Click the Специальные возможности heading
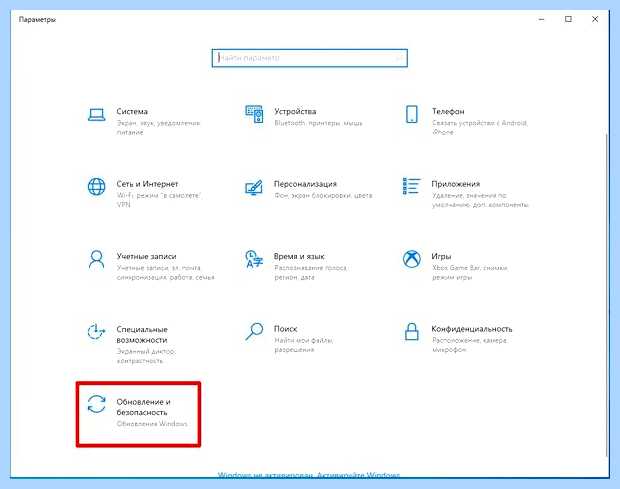620x489 pixels. pyautogui.click(x=142, y=334)
